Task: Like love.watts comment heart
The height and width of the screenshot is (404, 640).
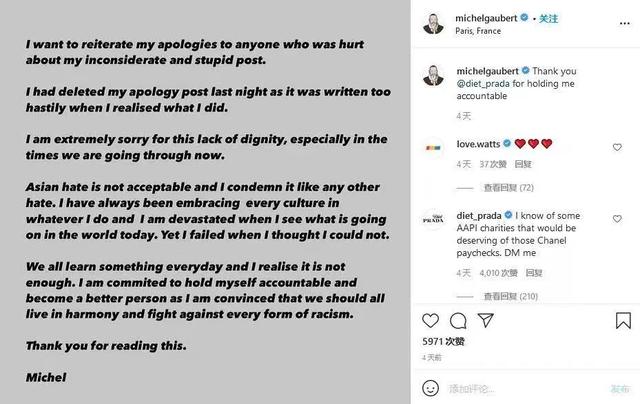Action: click(x=617, y=147)
